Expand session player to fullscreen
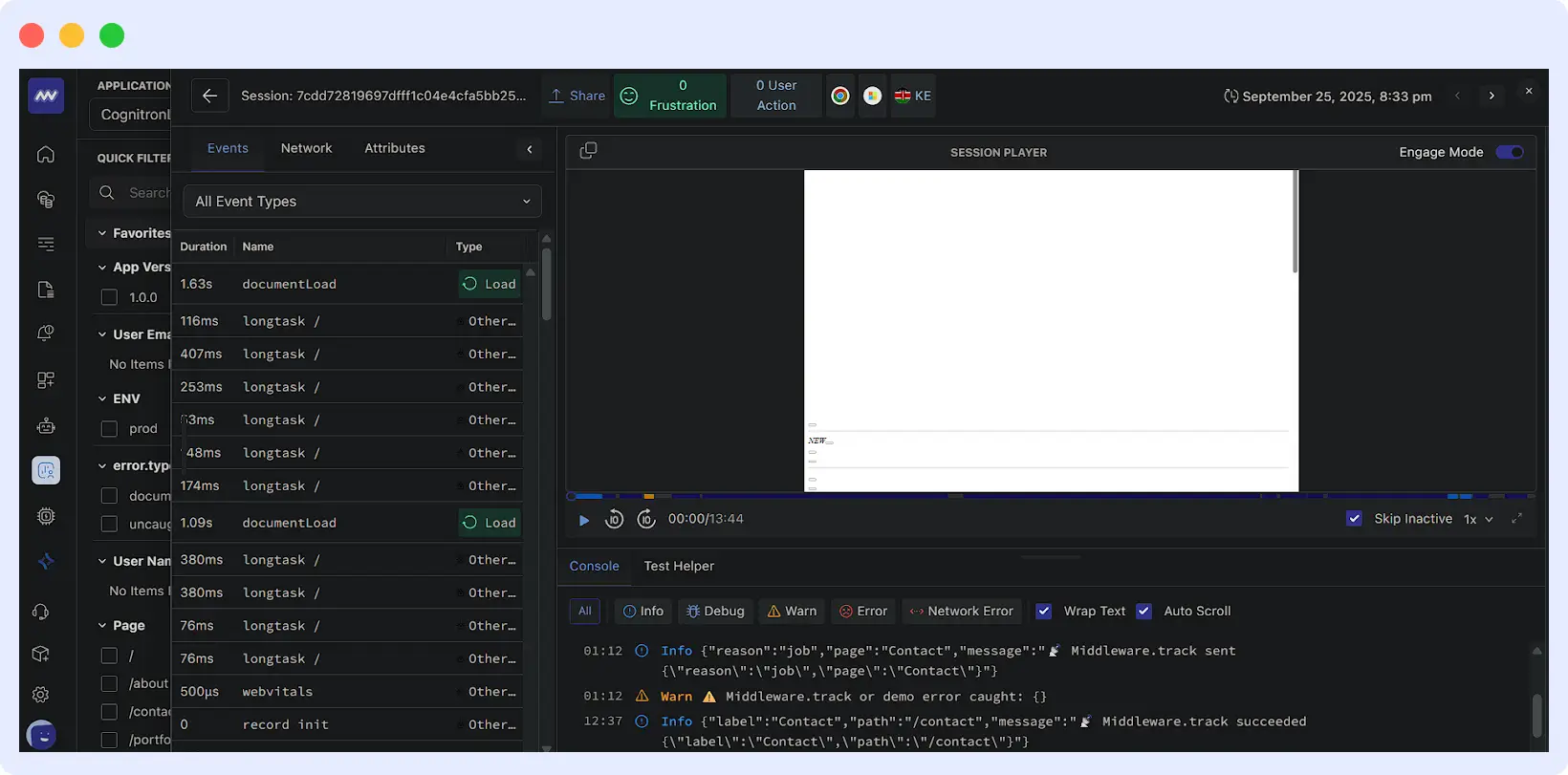The image size is (1568, 775). [x=1516, y=519]
